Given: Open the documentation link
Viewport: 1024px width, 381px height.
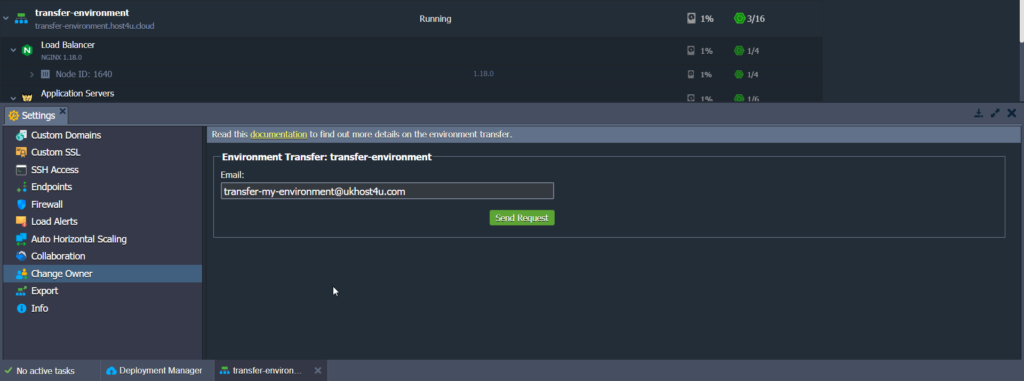Looking at the screenshot, I should click(278, 135).
